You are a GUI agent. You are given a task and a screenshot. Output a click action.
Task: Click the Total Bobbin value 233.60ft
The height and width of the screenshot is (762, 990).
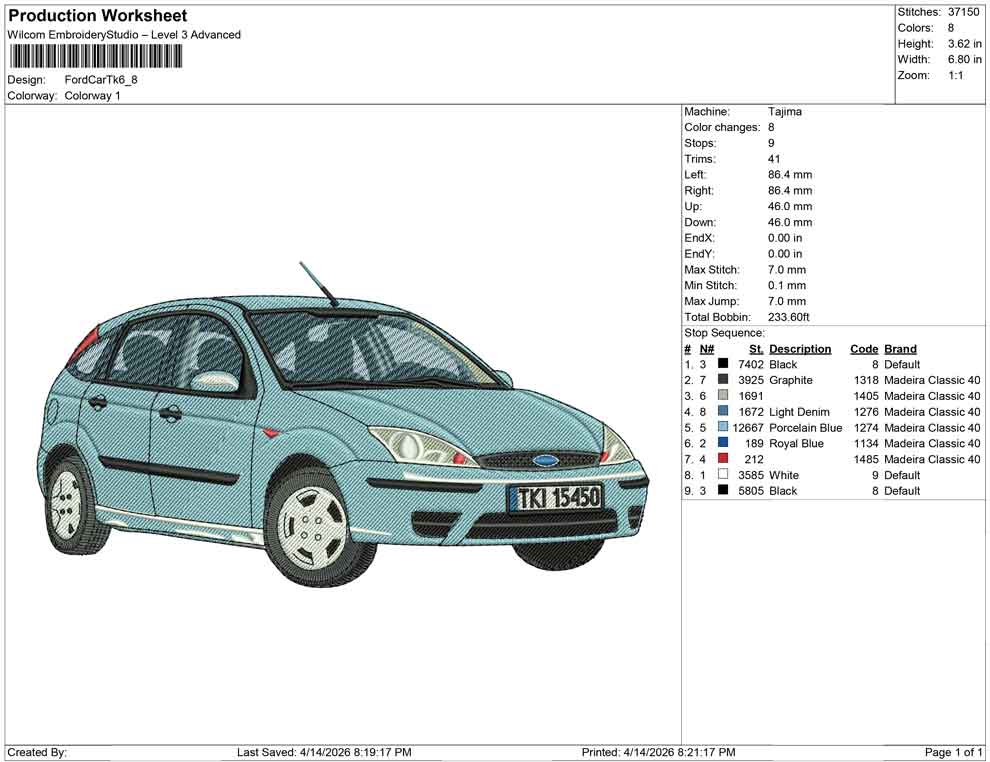point(787,317)
